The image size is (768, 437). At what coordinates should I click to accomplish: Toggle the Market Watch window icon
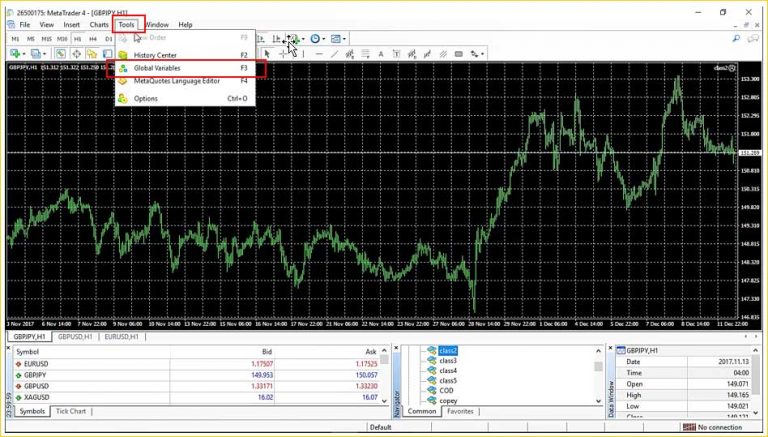(60, 53)
